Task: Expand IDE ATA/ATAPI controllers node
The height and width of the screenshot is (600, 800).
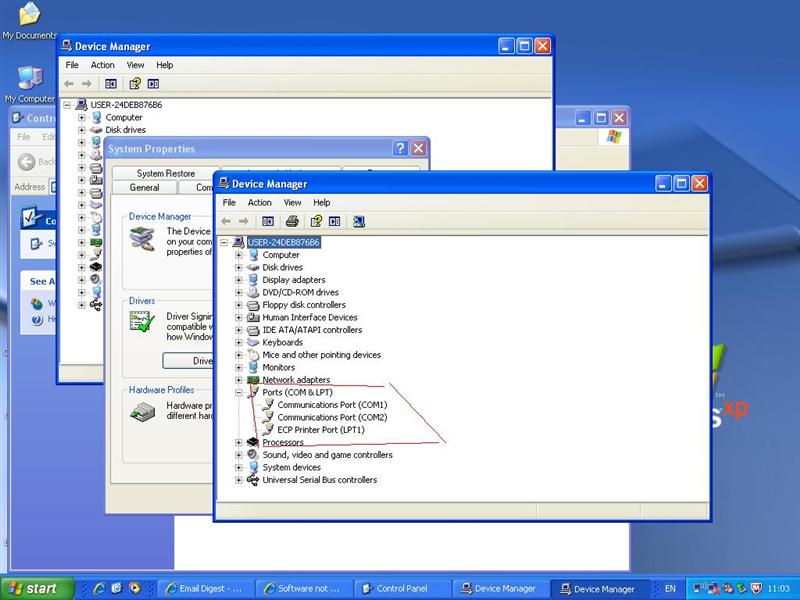Action: (238, 330)
